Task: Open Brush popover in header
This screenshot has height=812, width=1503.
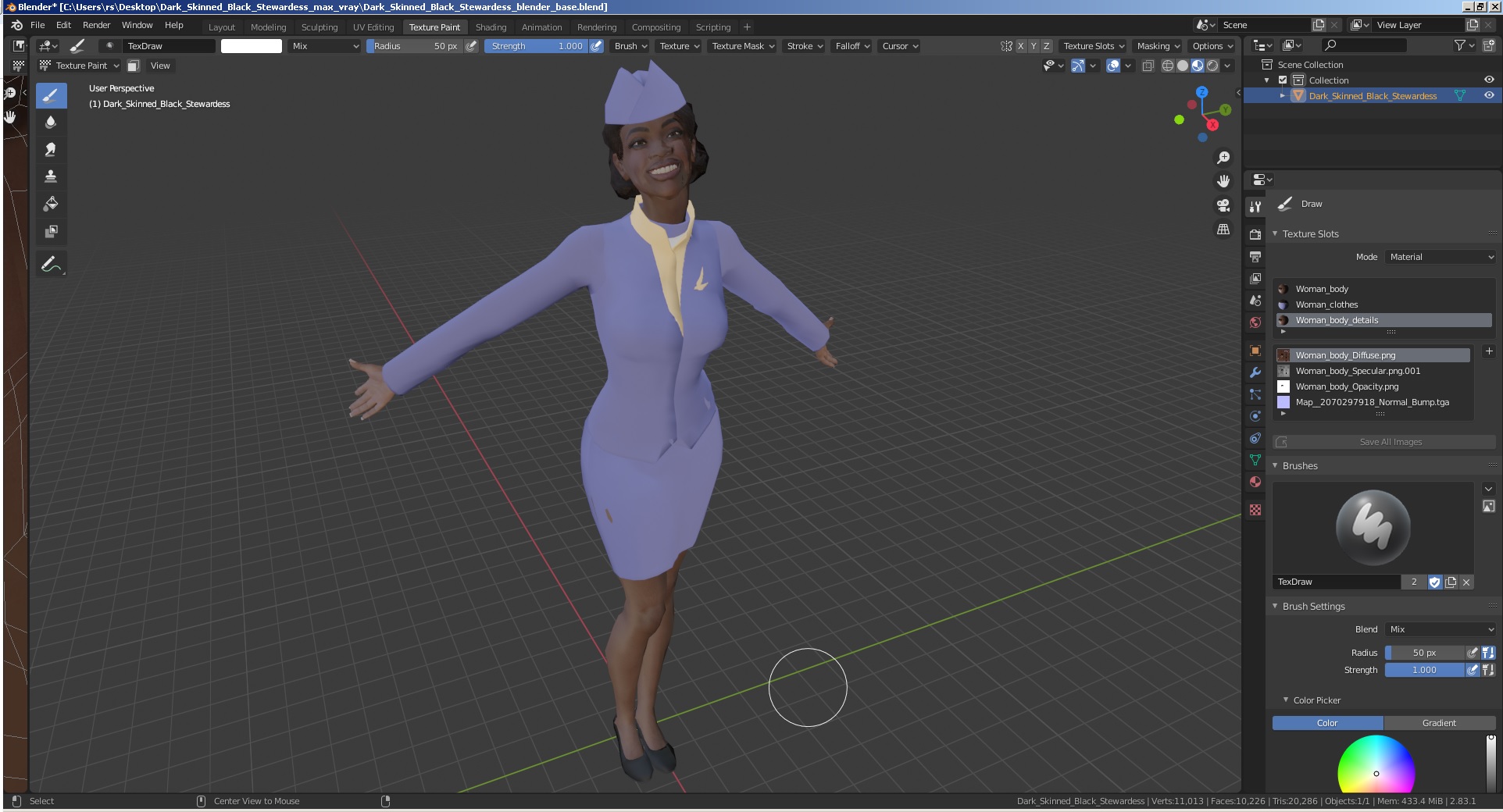Action: 630,46
